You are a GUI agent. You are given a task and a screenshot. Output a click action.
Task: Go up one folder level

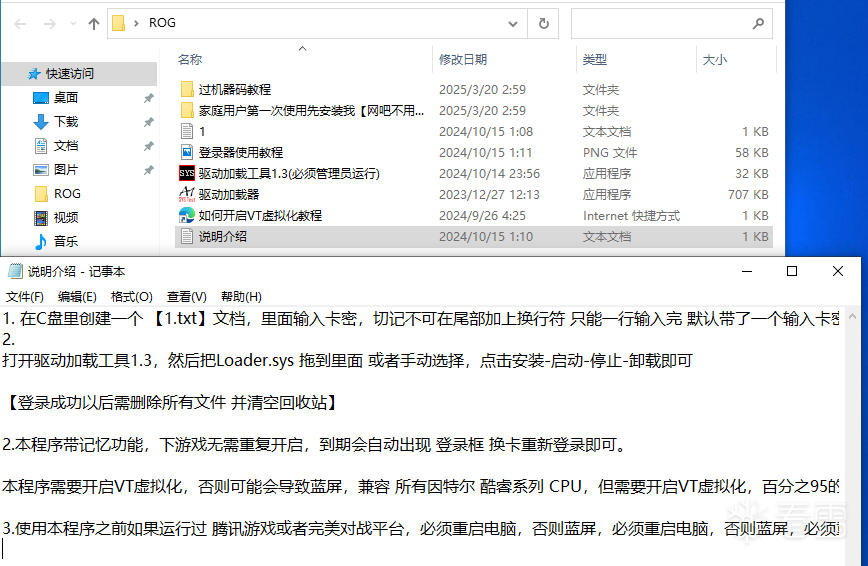pos(94,23)
